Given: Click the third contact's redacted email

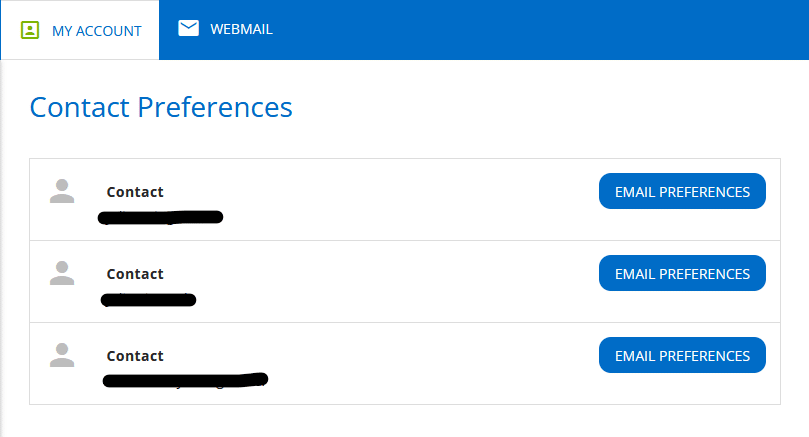Looking at the screenshot, I should [185, 380].
